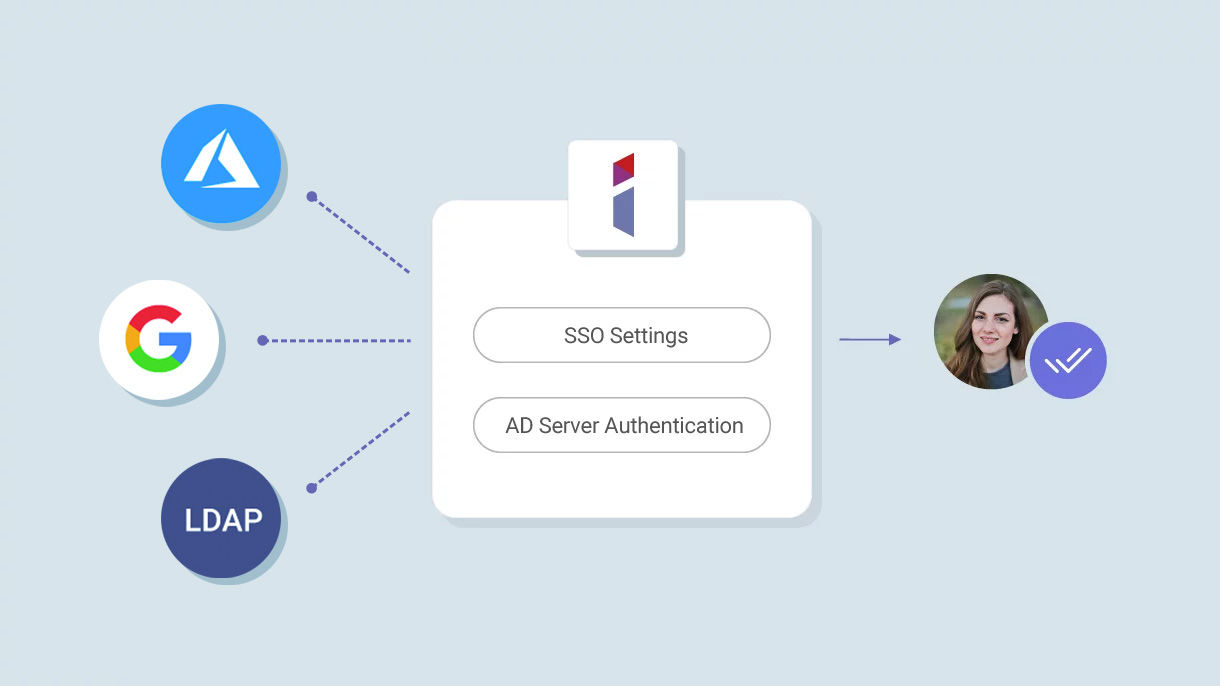Select the SSO Settings button
1220x686 pixels.
click(x=622, y=335)
